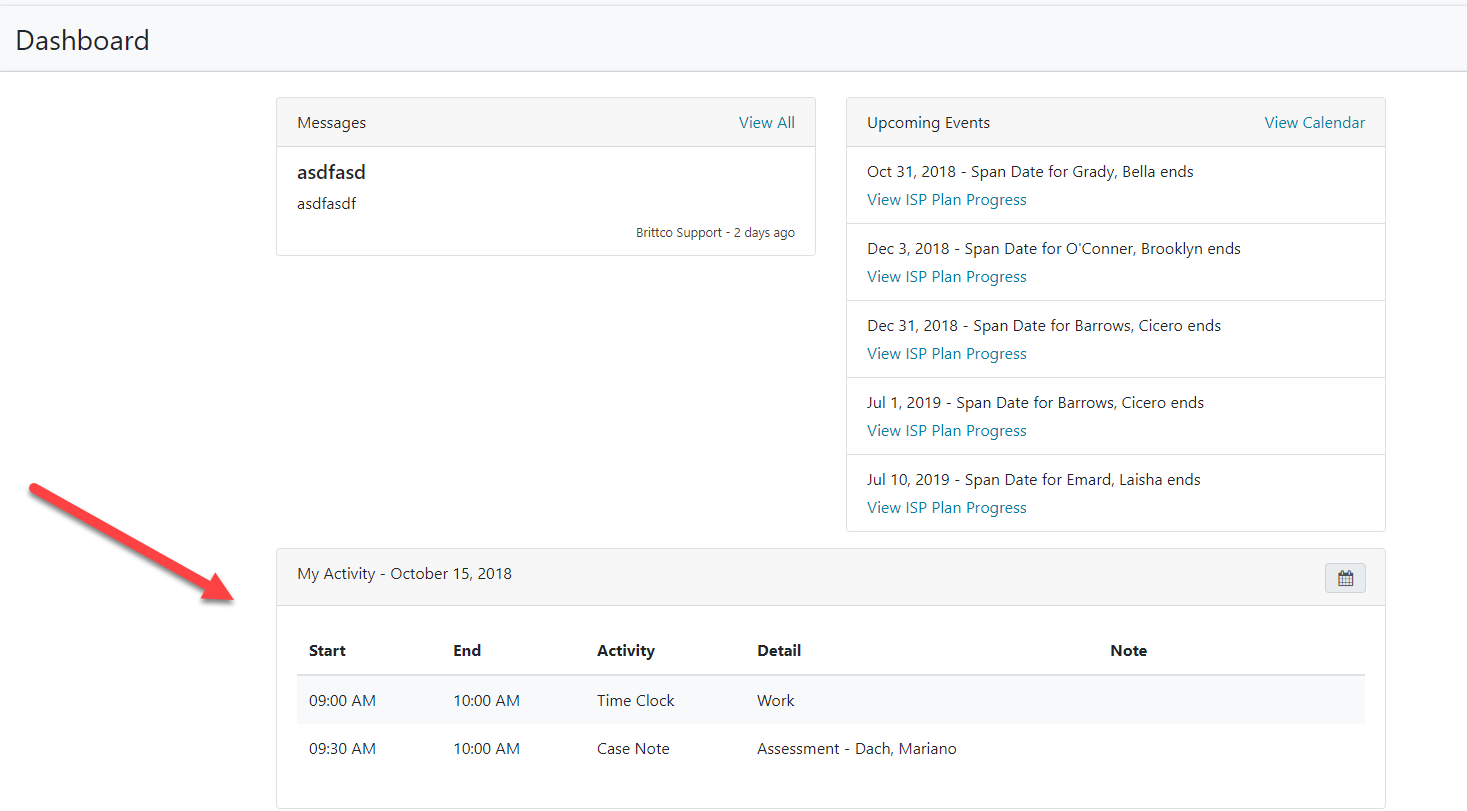Image resolution: width=1467 pixels, height=811 pixels.
Task: View ISP Plan Progress for O'Conner, Brooklyn
Action: [946, 277]
